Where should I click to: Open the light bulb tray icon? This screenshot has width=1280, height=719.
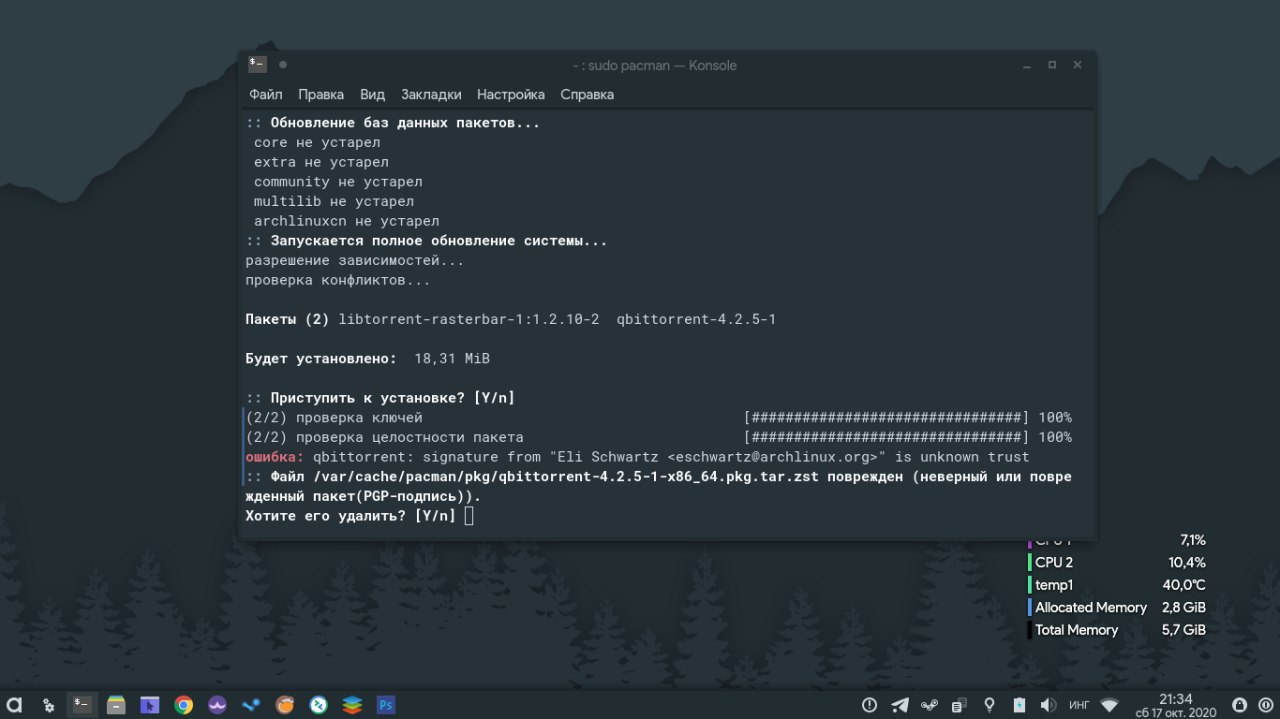pyautogui.click(x=989, y=705)
